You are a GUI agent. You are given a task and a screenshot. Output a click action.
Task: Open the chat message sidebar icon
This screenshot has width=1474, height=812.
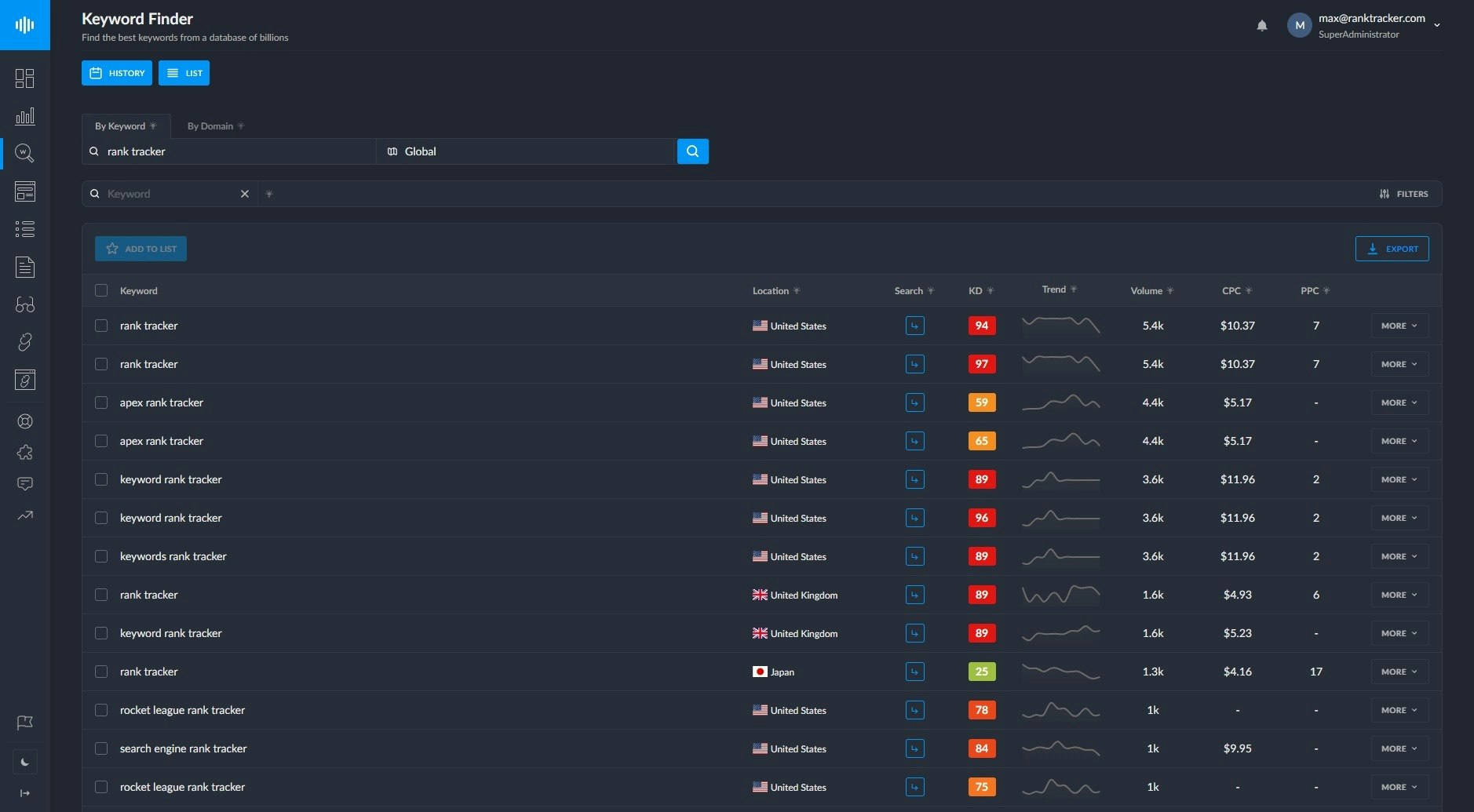click(x=25, y=484)
